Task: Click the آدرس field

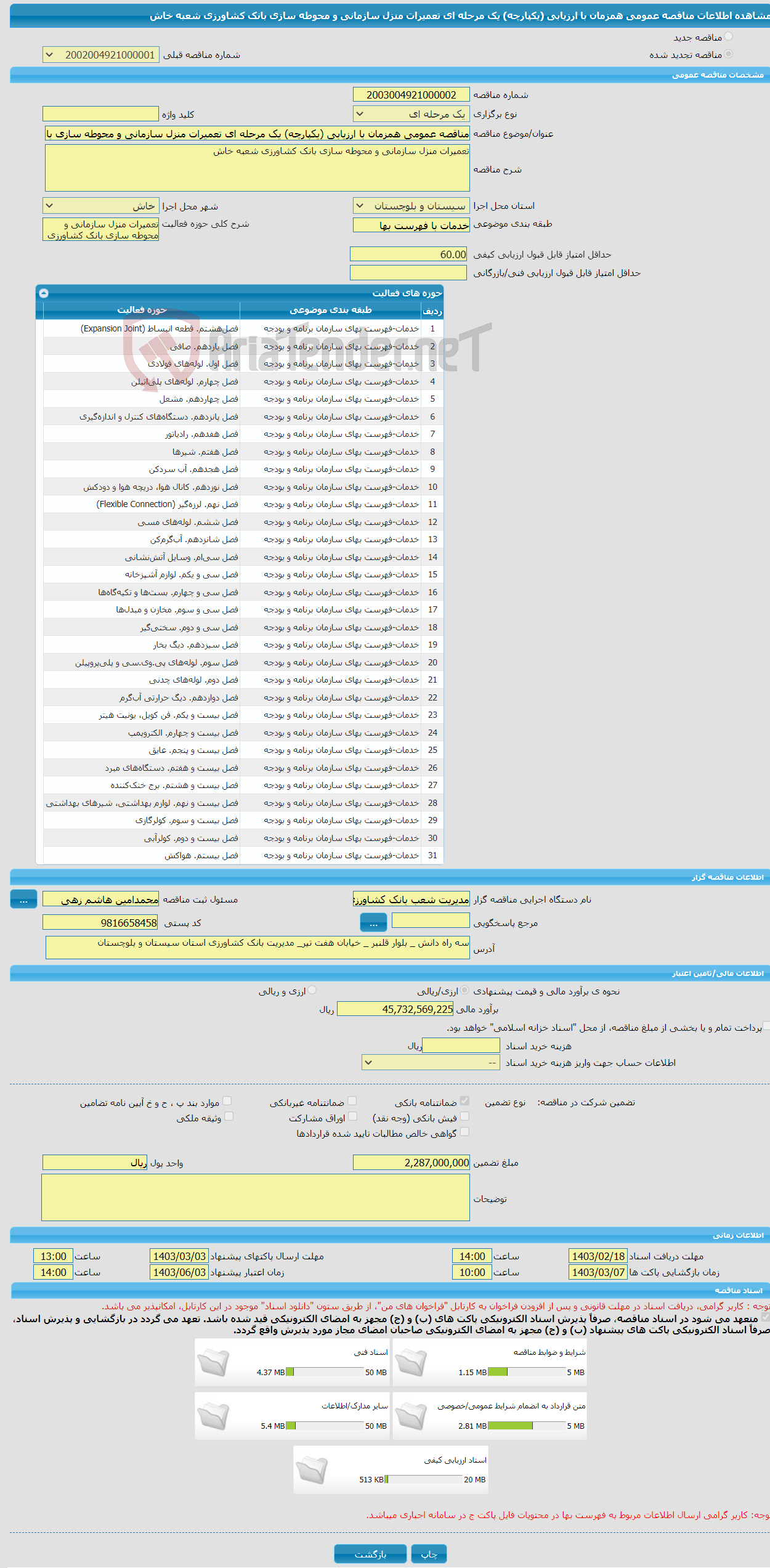Action: [x=257, y=948]
